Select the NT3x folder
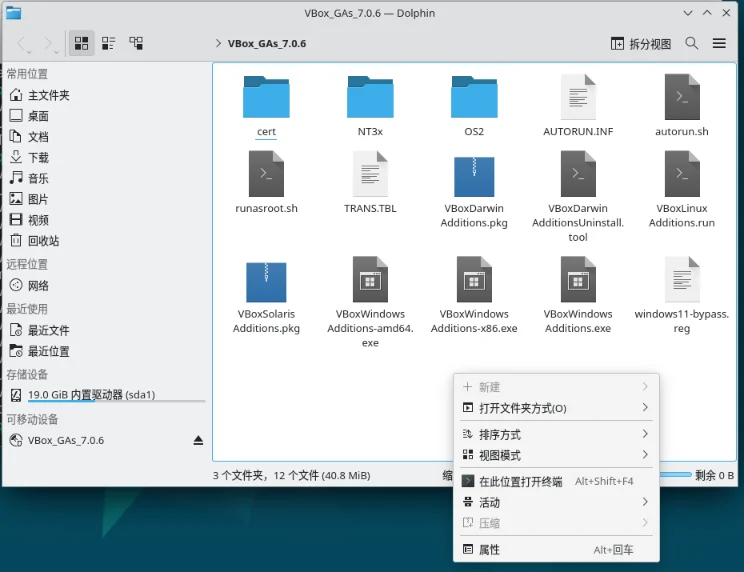This screenshot has height=572, width=744. 370,106
